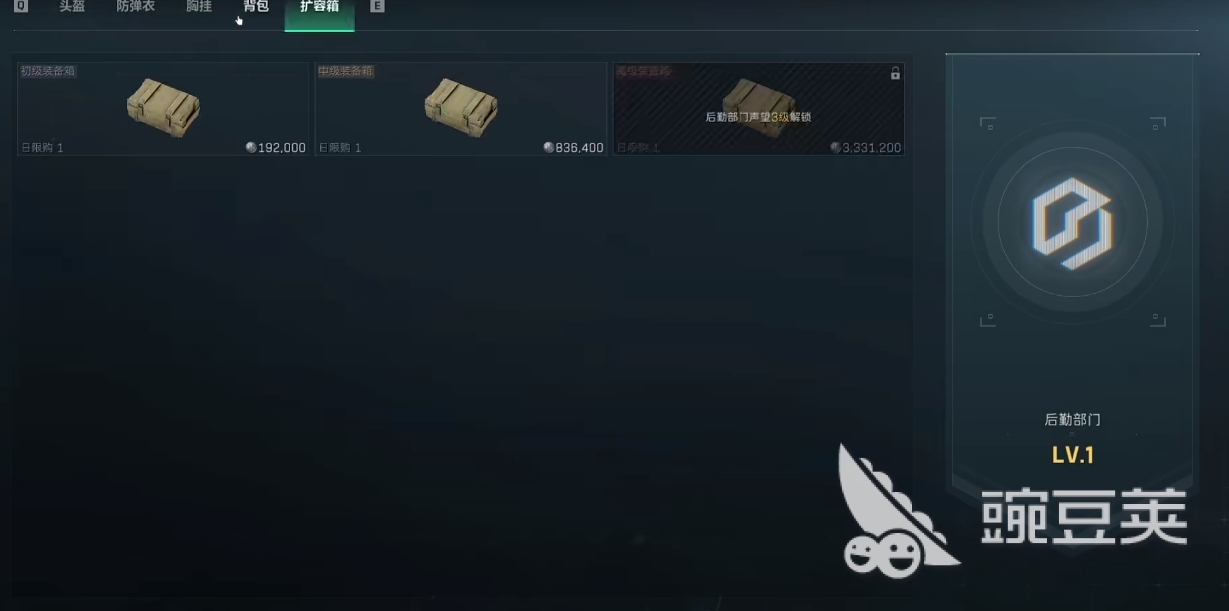This screenshot has height=611, width=1229.
Task: Select the 胸挂 tab
Action: click(199, 6)
